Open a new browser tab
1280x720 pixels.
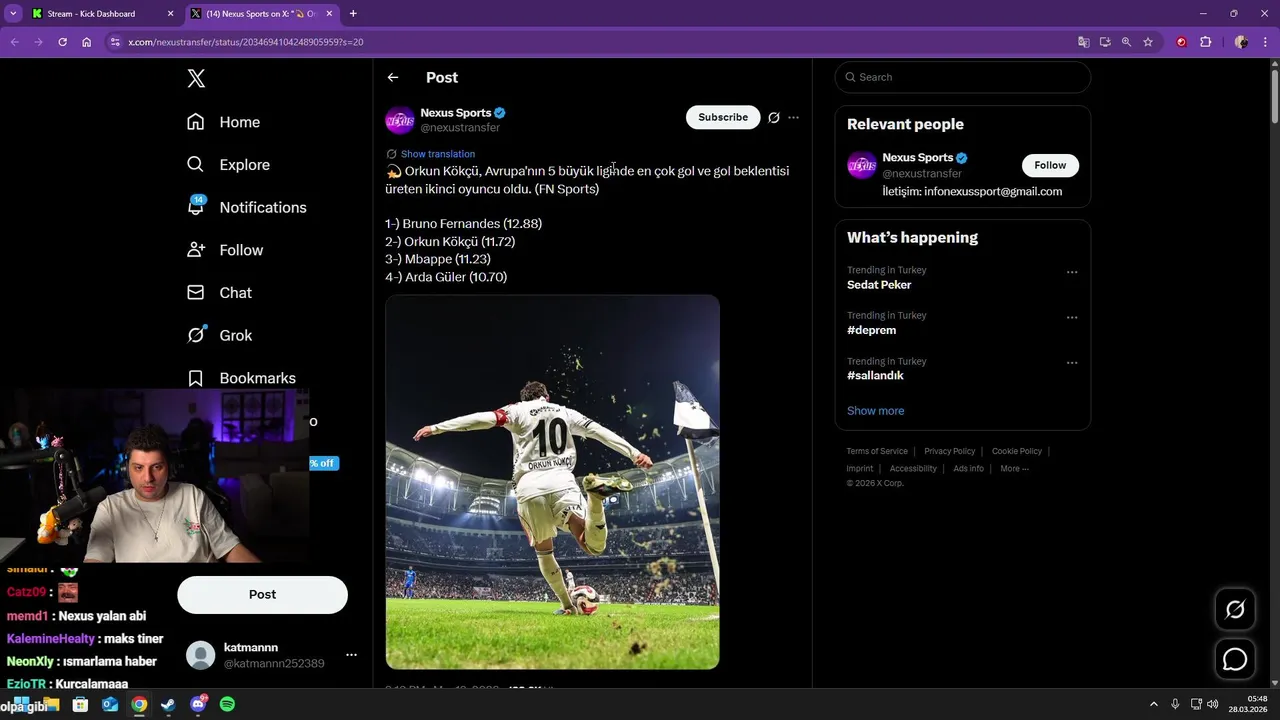click(353, 14)
